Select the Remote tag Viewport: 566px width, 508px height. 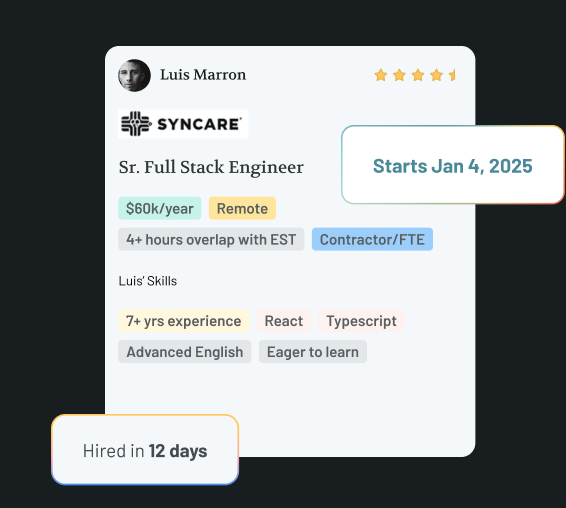tap(242, 208)
